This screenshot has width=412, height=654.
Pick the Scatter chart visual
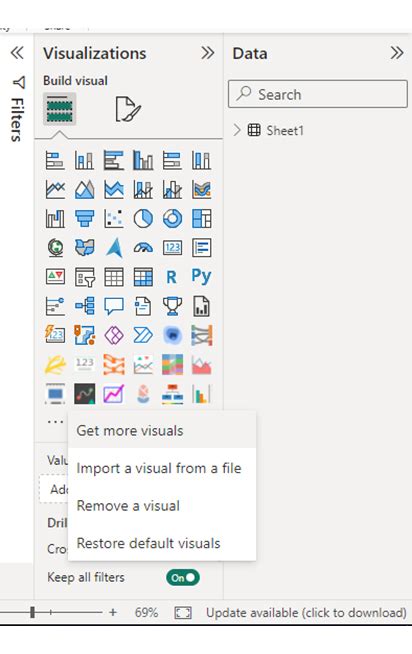point(114,219)
